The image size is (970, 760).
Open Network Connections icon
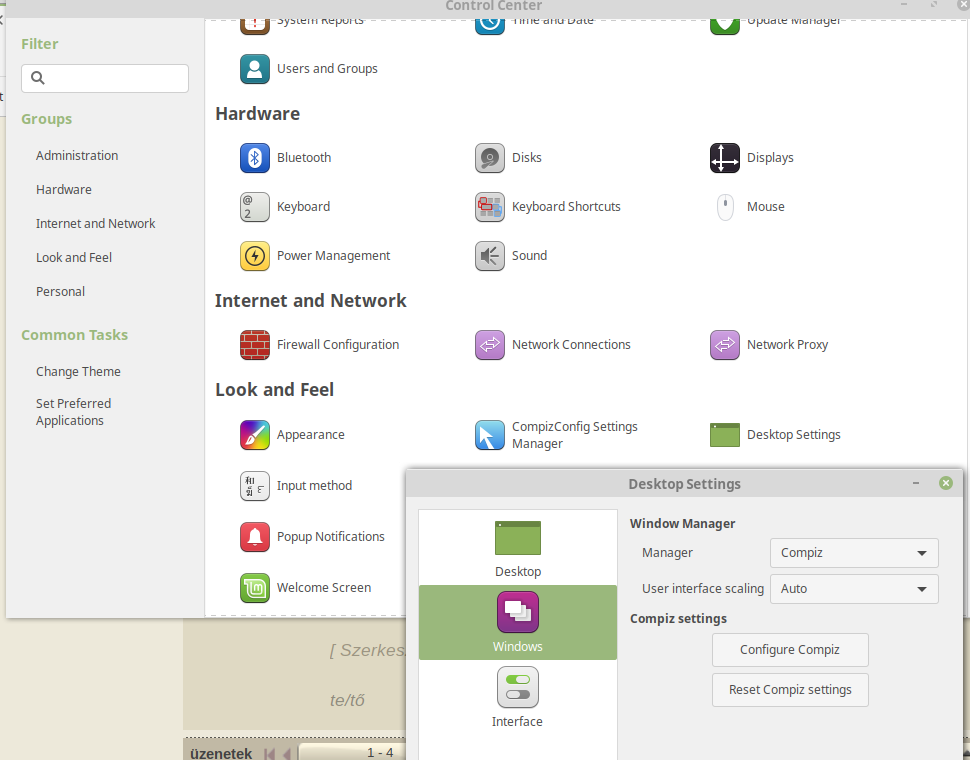click(489, 344)
